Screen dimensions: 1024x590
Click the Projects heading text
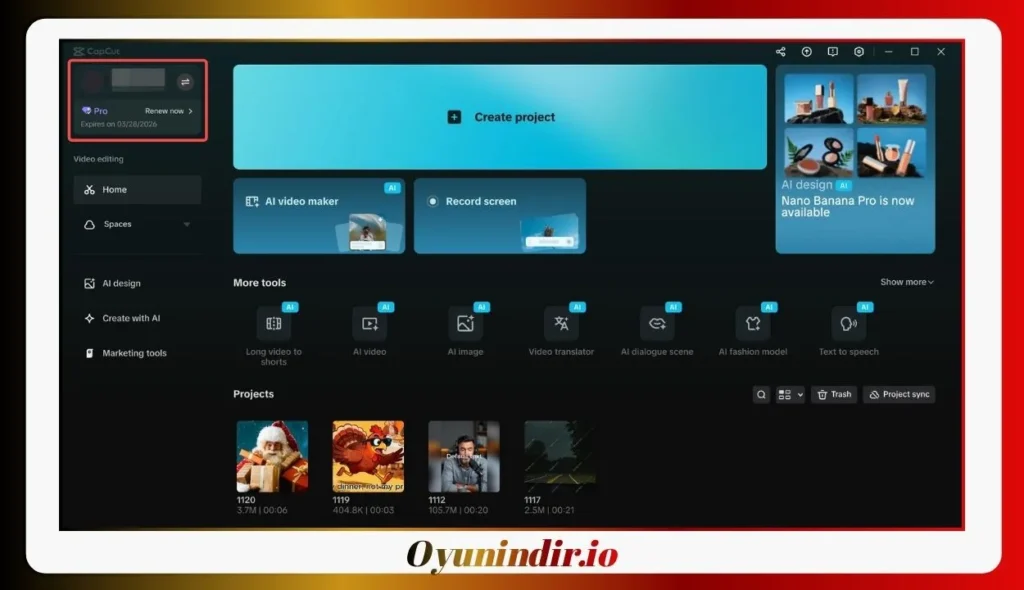(x=253, y=394)
